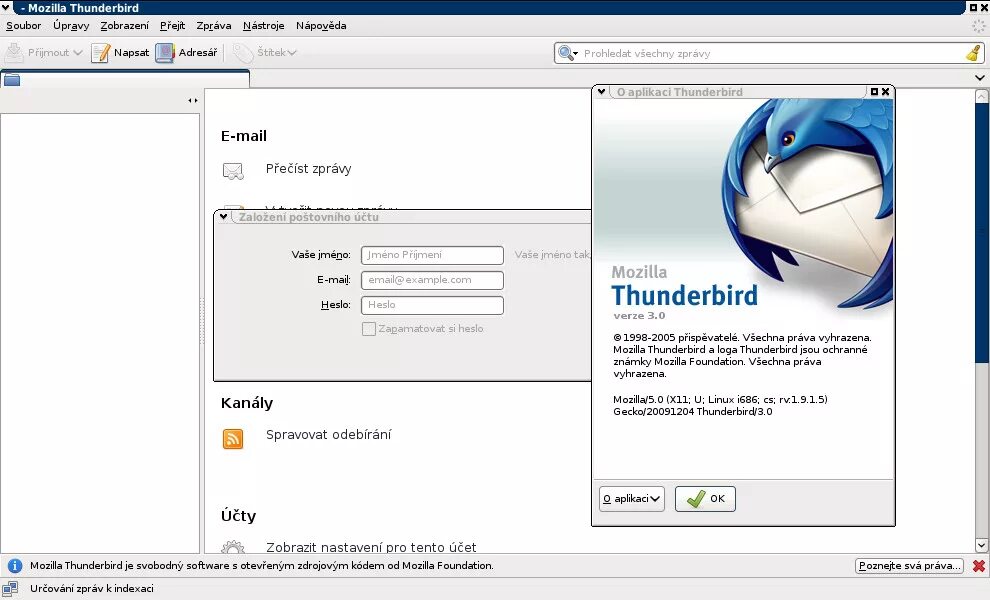Click the Přečíst zprávy envelope icon
The image size is (990, 600).
point(233,171)
